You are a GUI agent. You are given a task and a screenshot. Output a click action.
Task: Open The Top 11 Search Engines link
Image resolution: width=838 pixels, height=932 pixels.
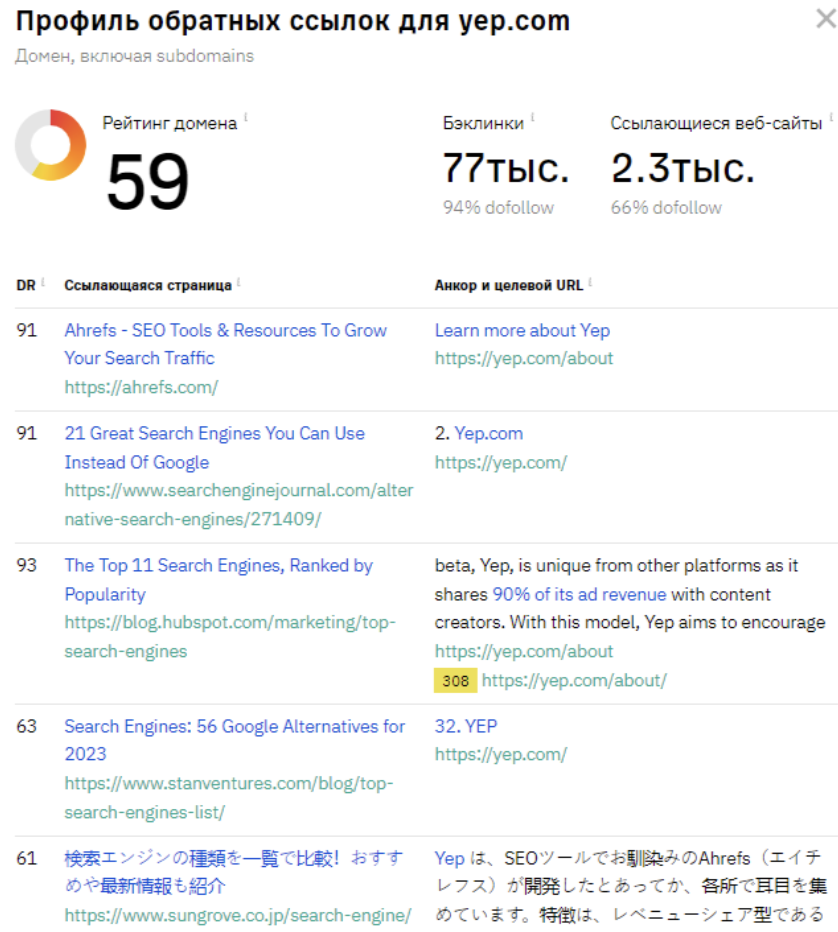tap(219, 580)
